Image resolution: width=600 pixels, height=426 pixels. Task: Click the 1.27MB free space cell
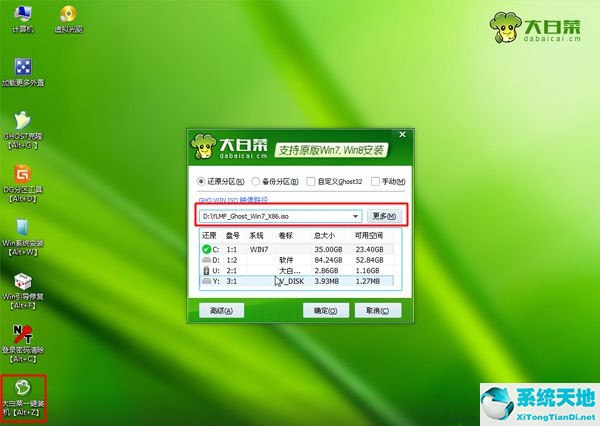pyautogui.click(x=368, y=281)
